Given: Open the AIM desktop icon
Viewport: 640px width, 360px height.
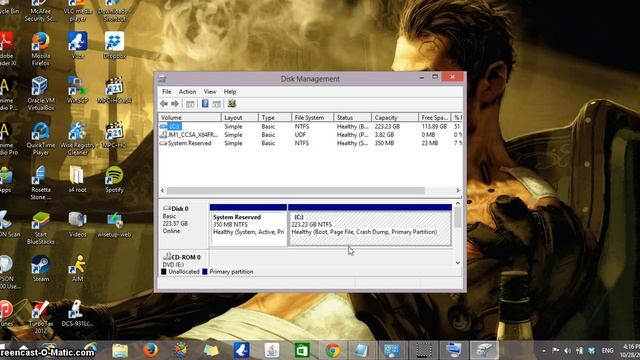Looking at the screenshot, I should point(78,269).
